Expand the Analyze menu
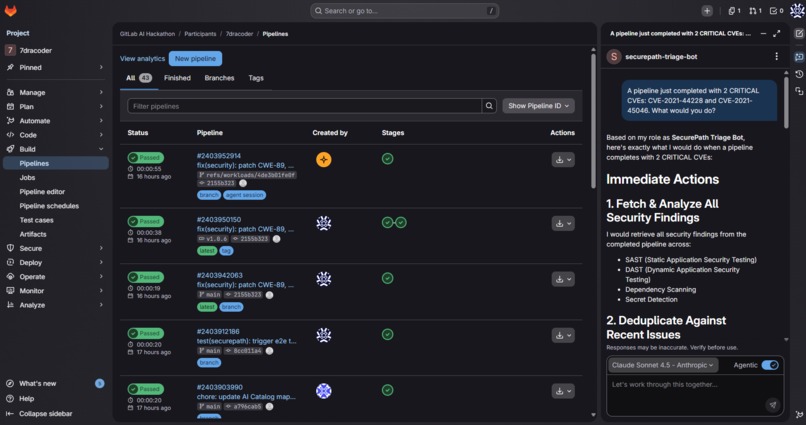 point(56,305)
